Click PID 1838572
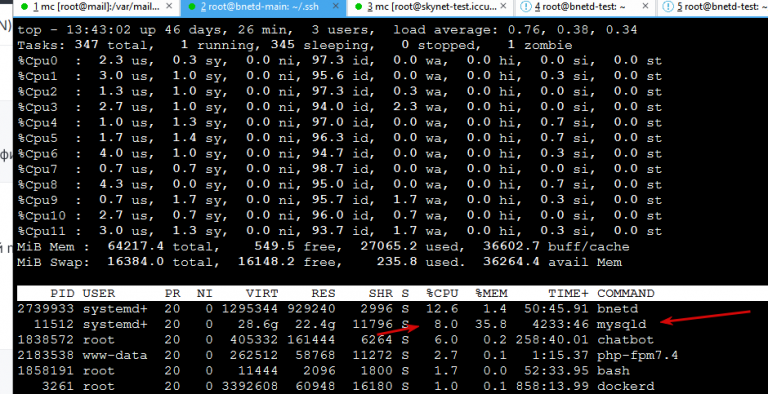Screen dimensions: 768x394 coord(46,340)
